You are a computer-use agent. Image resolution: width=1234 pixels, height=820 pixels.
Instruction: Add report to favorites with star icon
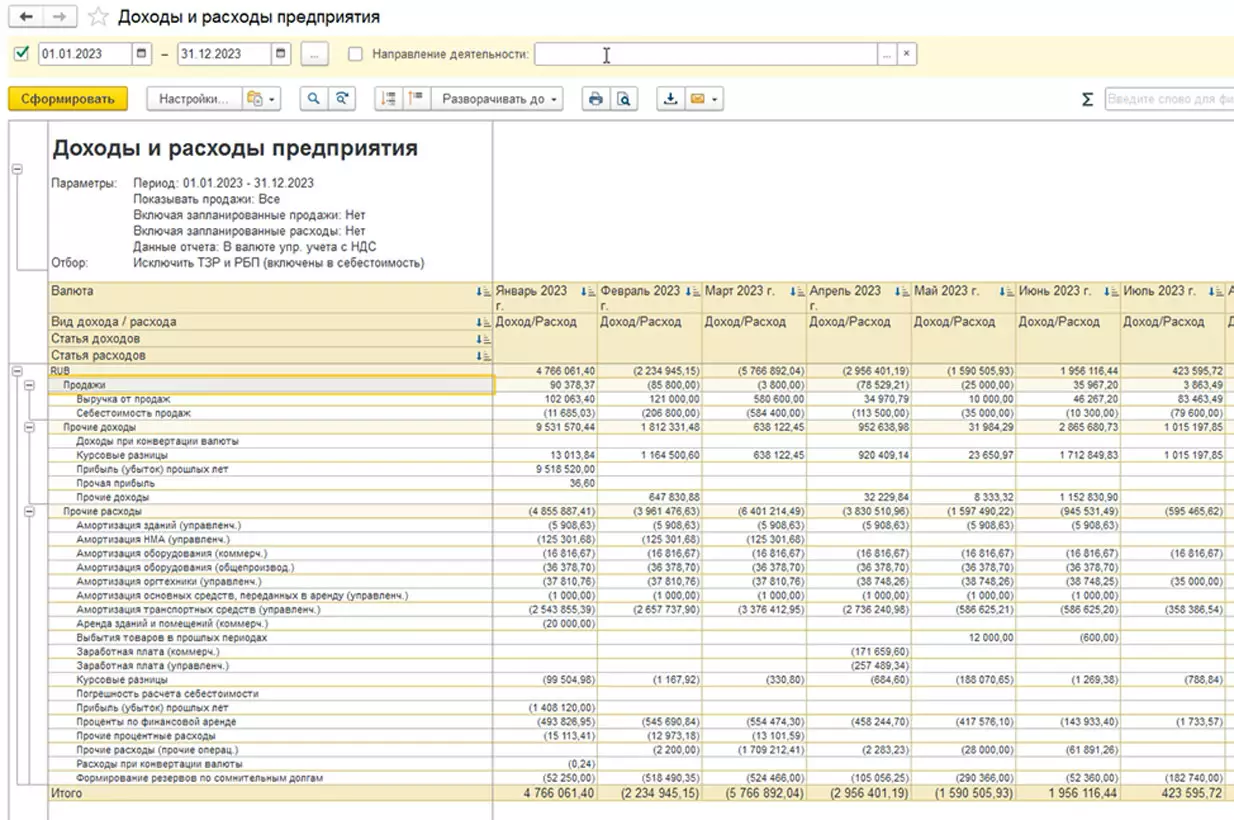pos(97,17)
